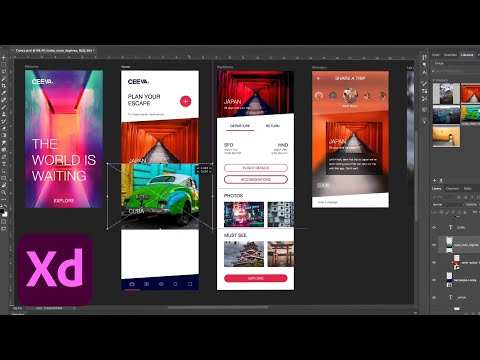The width and height of the screenshot is (480, 360).
Task: Select the Home artboard label
Action: pyautogui.click(x=126, y=67)
